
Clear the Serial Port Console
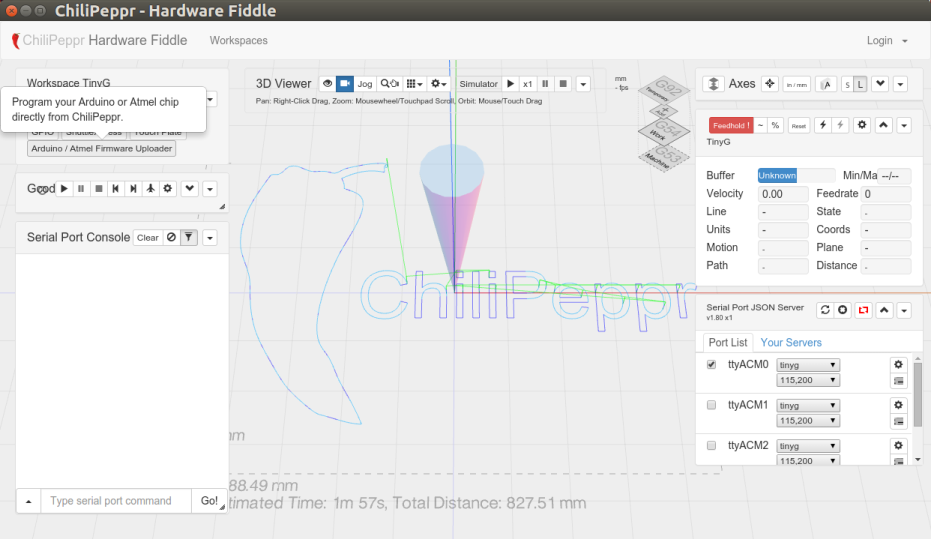(148, 237)
